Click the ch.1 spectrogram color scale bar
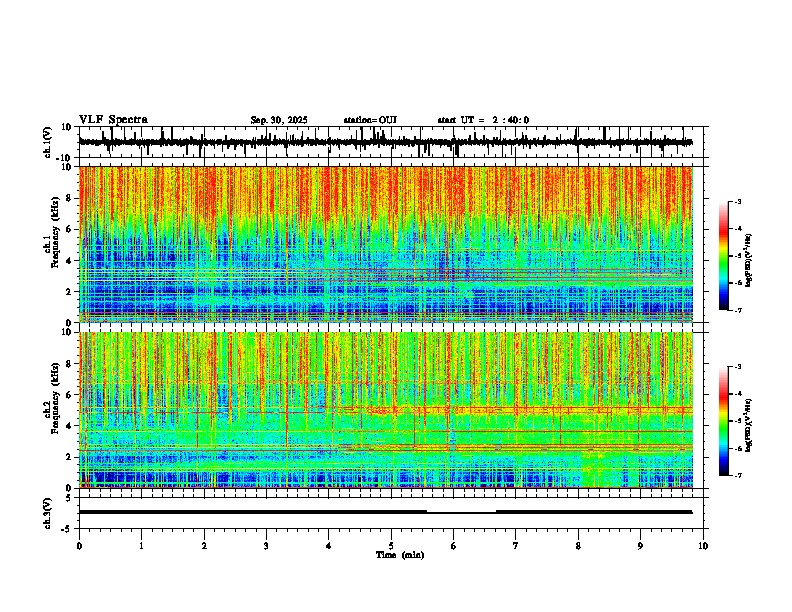792x612 pixels. pyautogui.click(x=724, y=256)
